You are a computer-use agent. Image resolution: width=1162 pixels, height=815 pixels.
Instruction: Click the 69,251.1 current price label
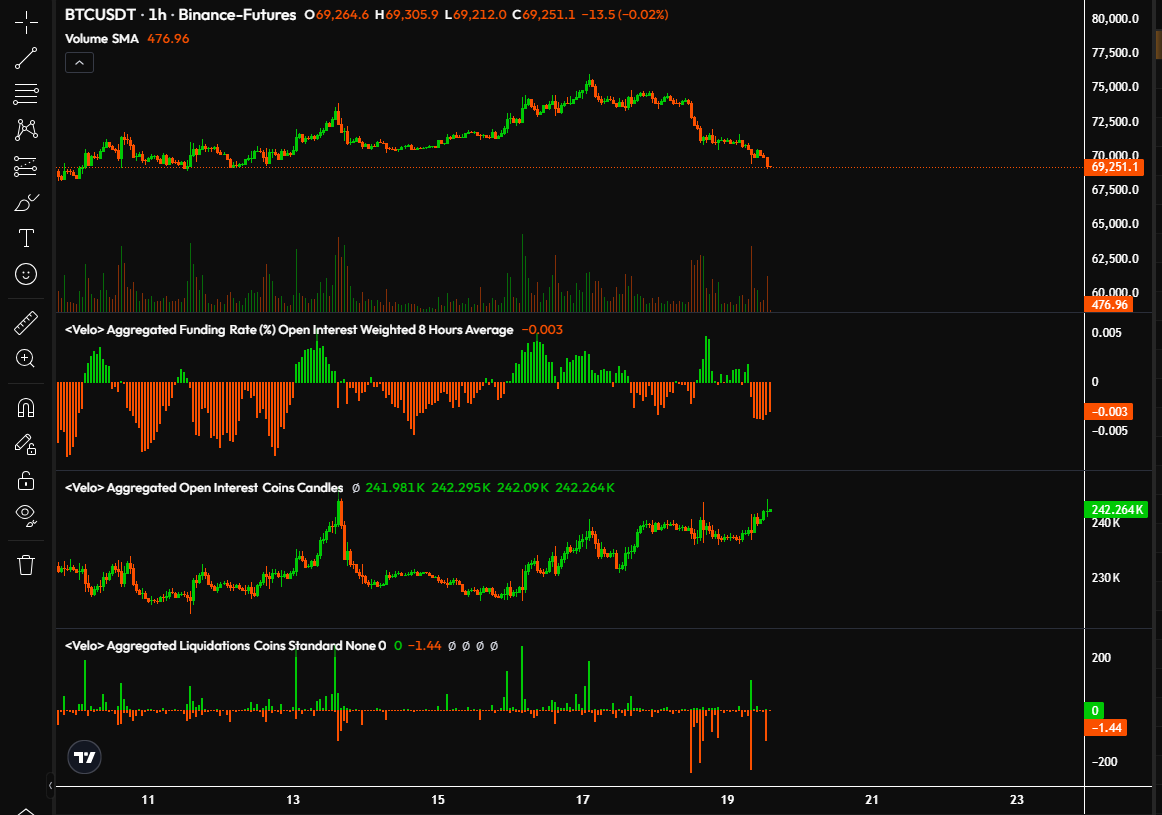click(1114, 167)
